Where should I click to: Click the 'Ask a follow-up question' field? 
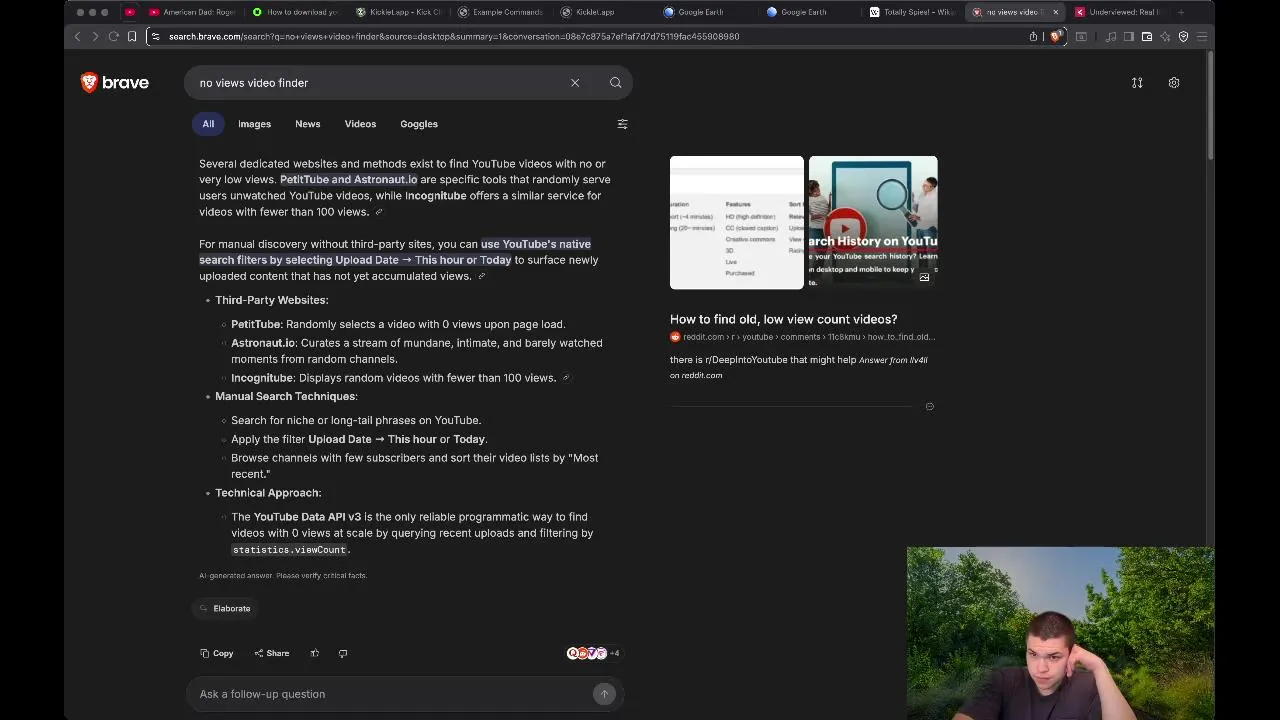(390, 694)
